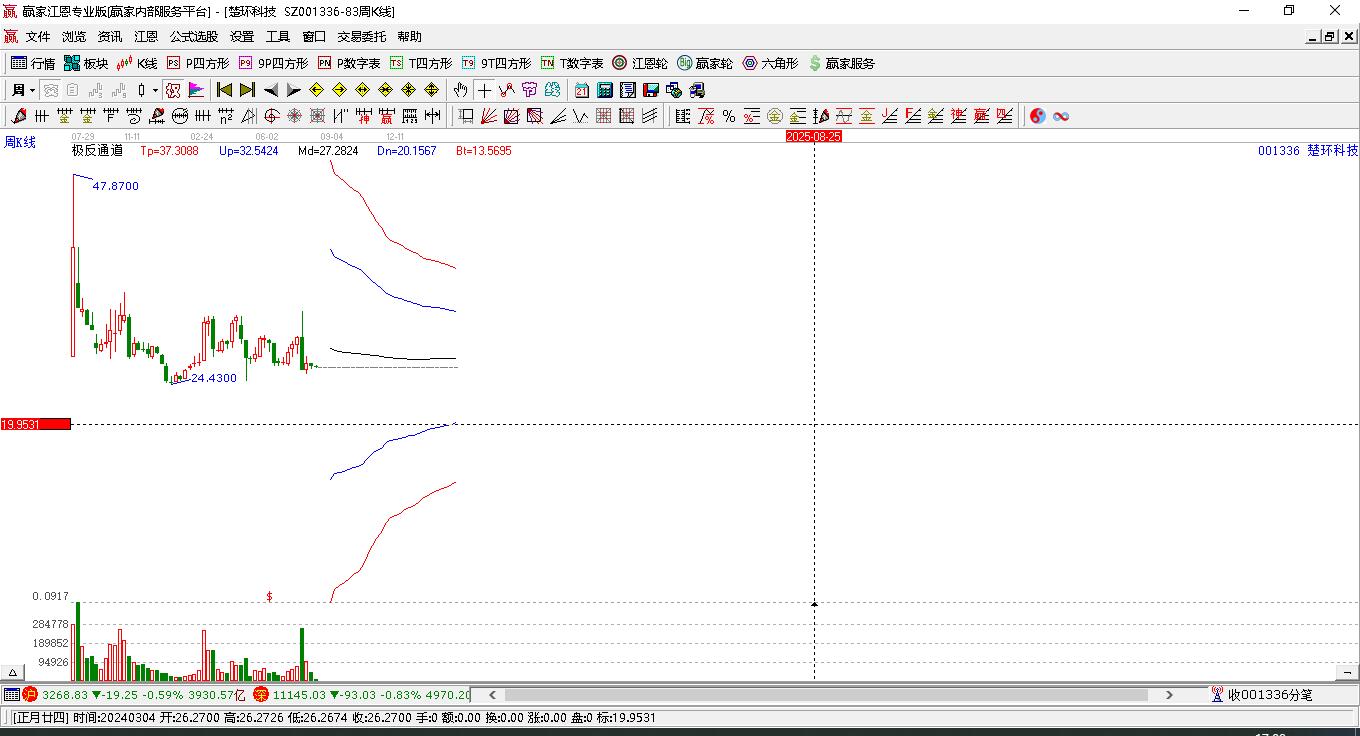Select the percent % drawing tool
This screenshot has height=736, width=1360.
729,116
